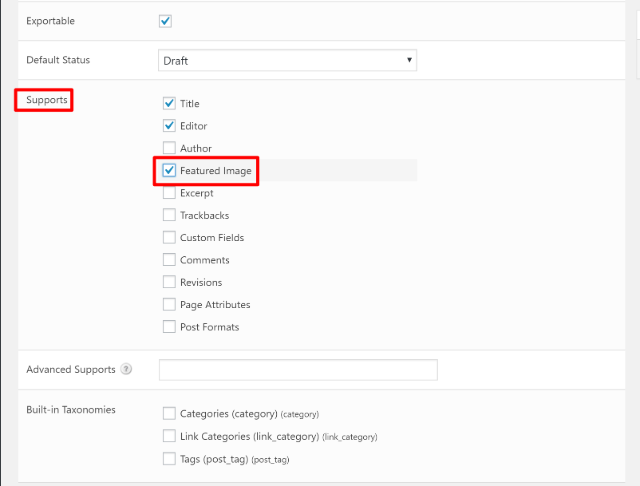
Task: Check Link Categories (link_category) checkbox
Action: pyautogui.click(x=169, y=436)
